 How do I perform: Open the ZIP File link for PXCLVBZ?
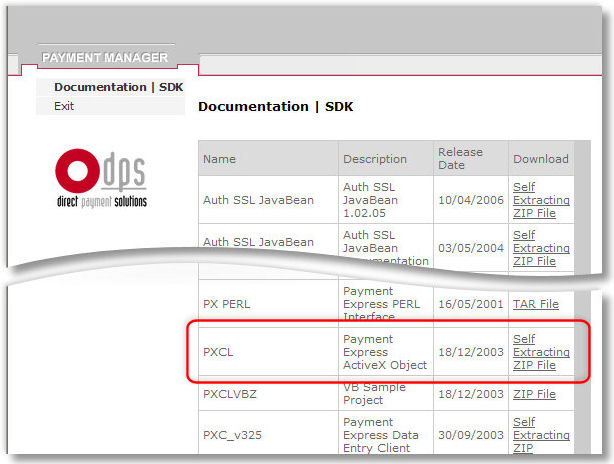[x=534, y=394]
